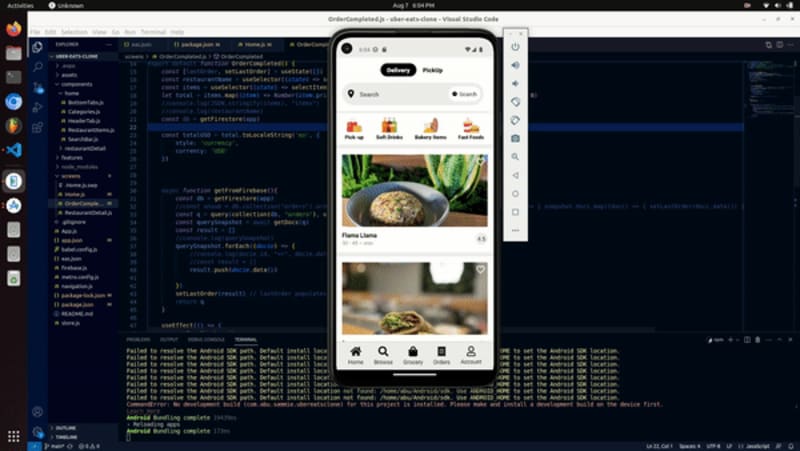
Task: Select the Delivery toggle in the app
Action: pos(398,70)
